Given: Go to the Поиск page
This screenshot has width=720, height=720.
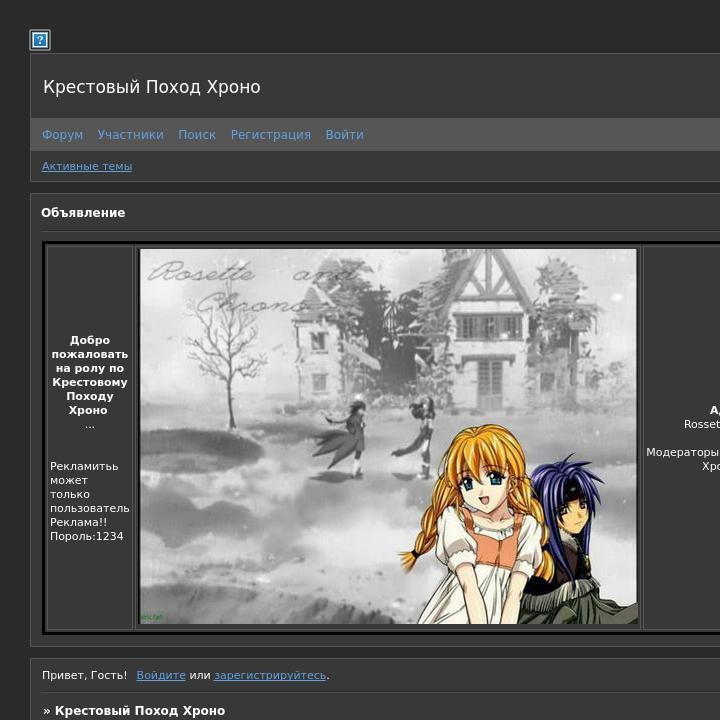Looking at the screenshot, I should pyautogui.click(x=197, y=135).
